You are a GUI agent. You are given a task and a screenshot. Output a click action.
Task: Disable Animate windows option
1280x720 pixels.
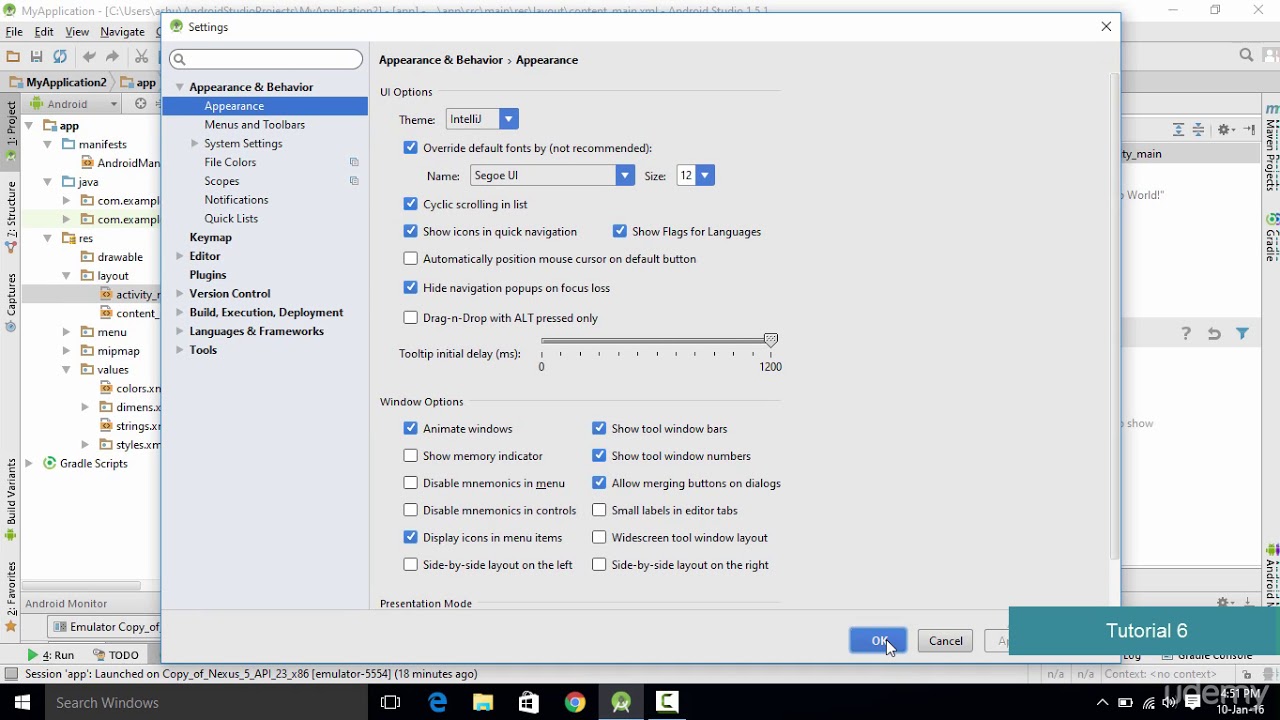pos(410,429)
